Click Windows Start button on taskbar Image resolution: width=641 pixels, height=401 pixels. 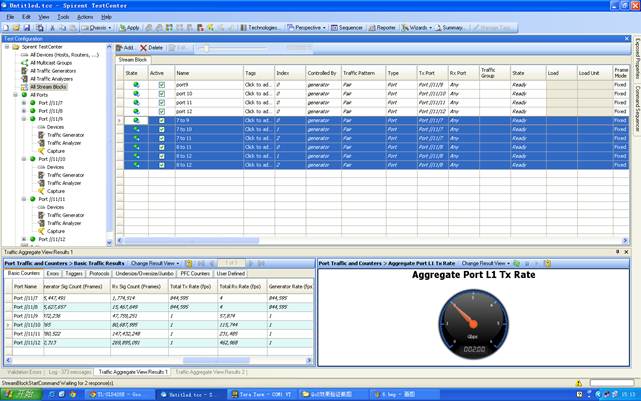click(21, 394)
